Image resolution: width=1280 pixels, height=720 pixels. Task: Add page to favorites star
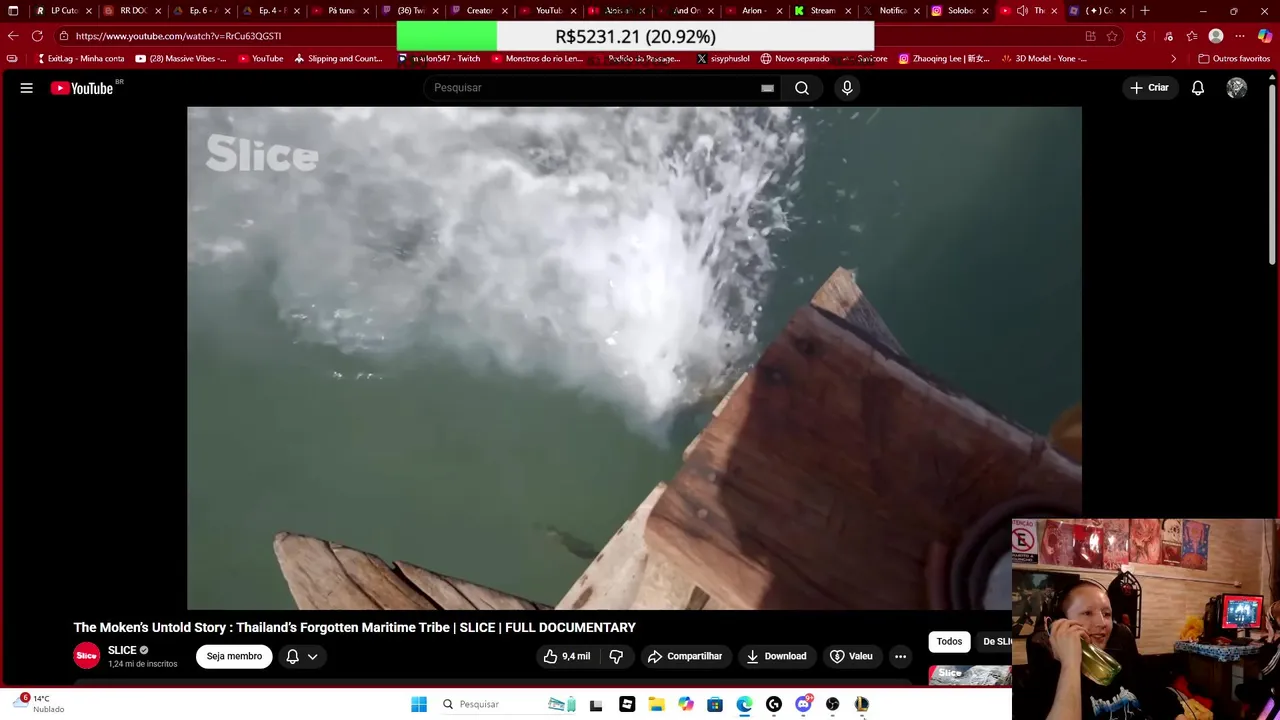(1112, 36)
